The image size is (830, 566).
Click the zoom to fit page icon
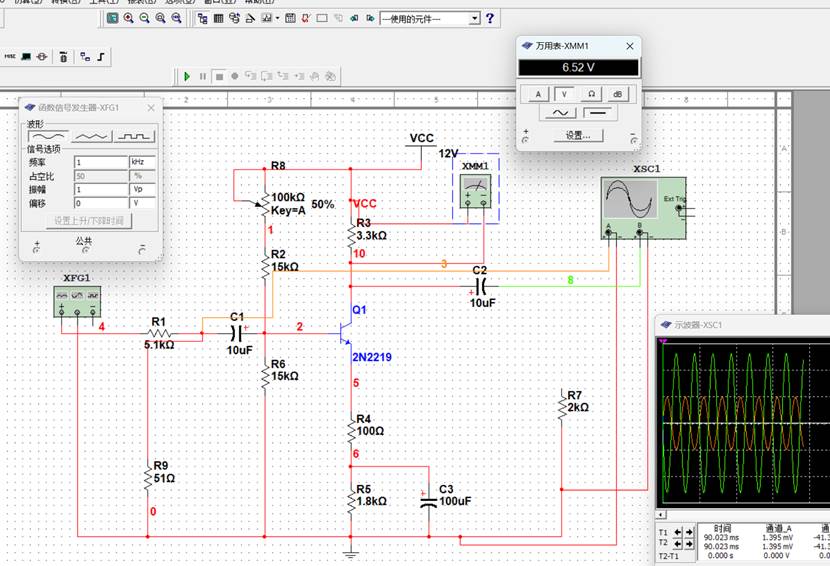point(177,18)
